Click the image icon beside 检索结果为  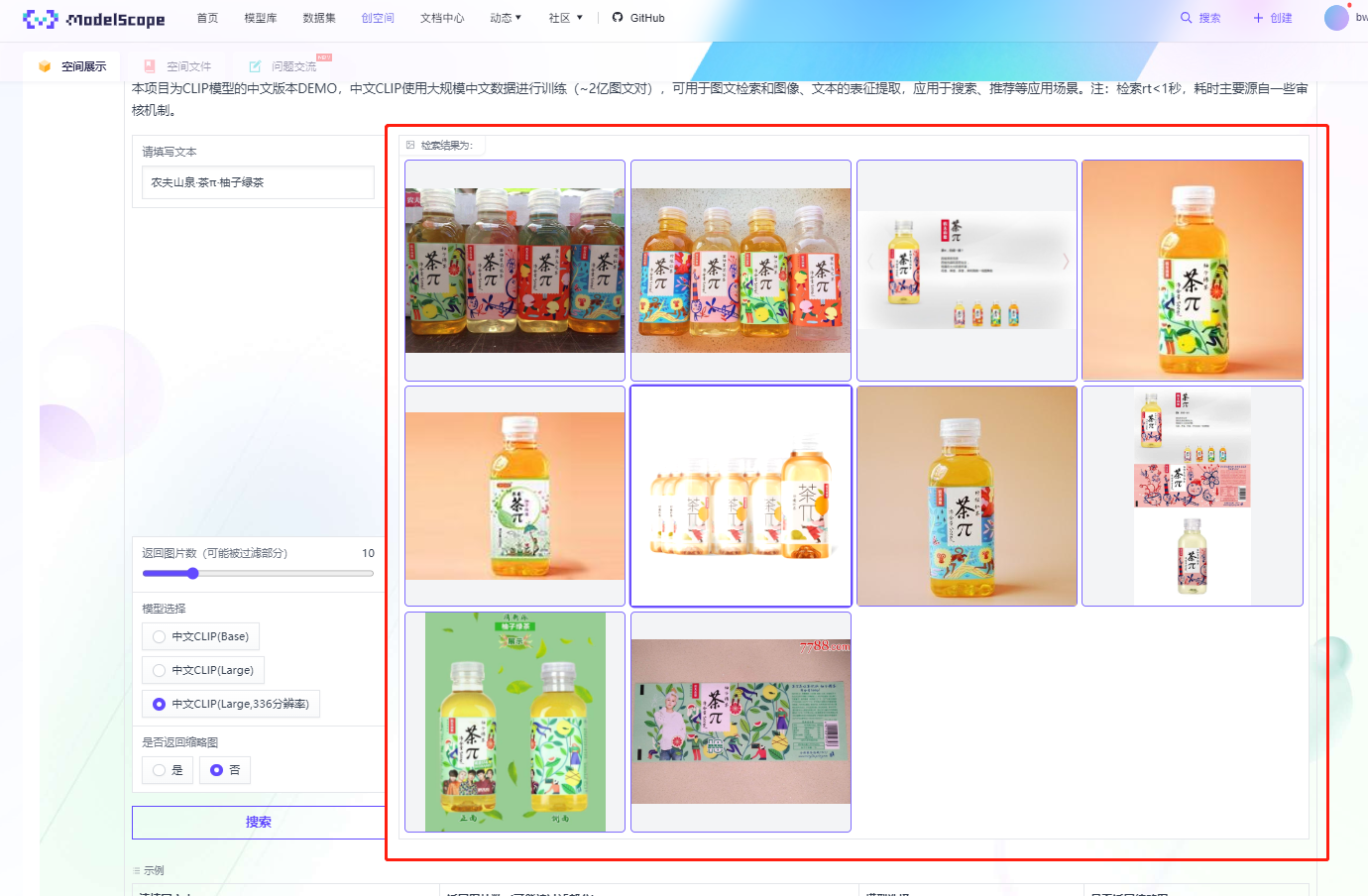(410, 145)
